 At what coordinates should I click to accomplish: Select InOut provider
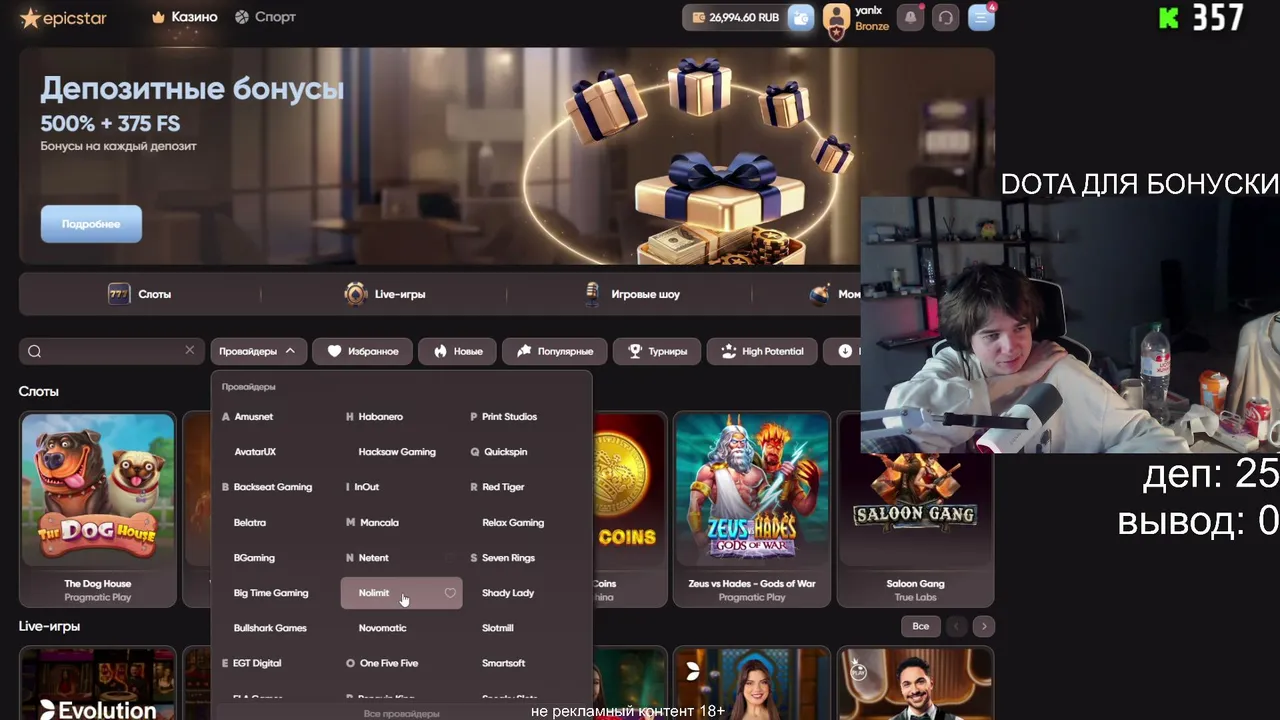pos(369,487)
